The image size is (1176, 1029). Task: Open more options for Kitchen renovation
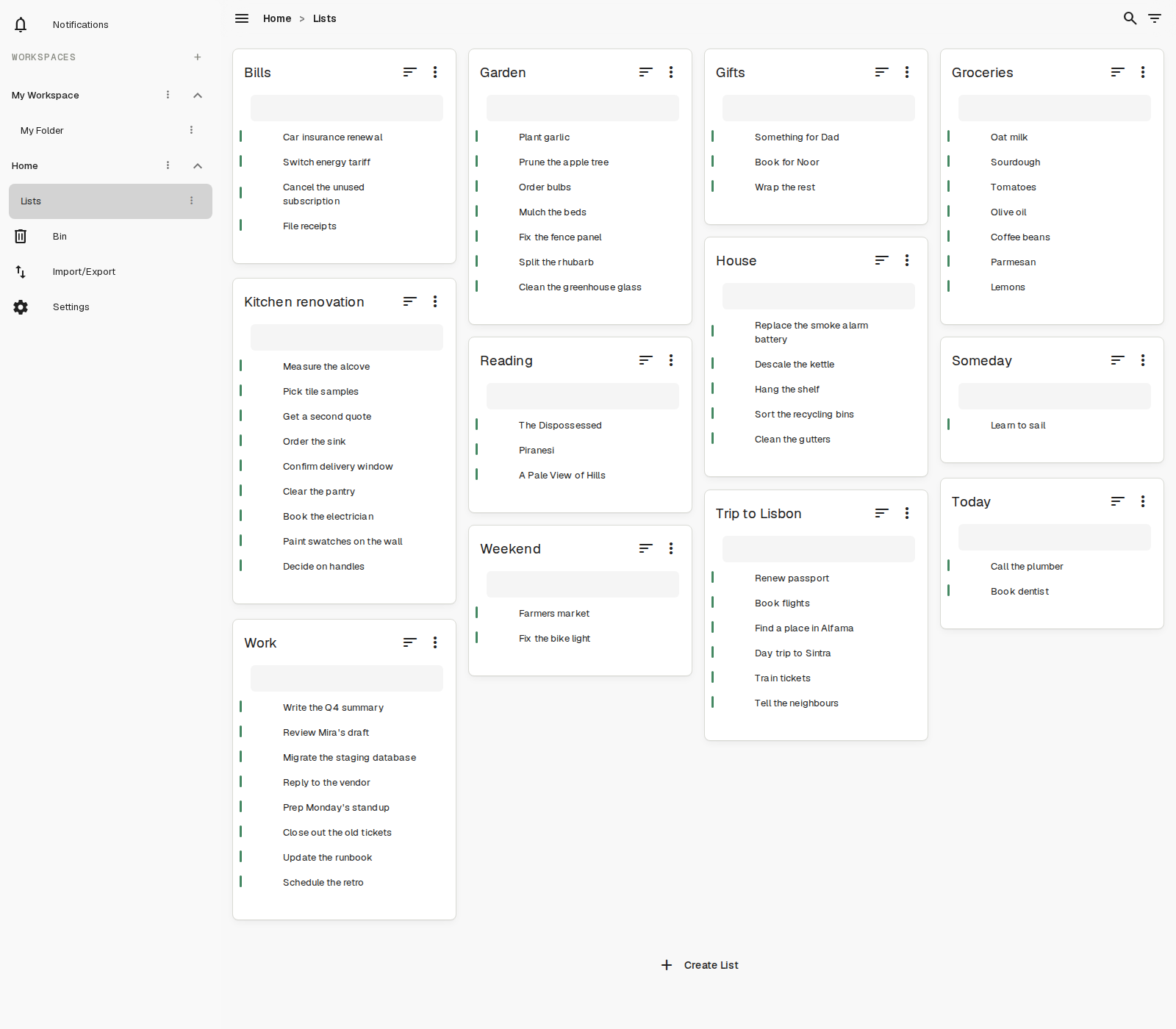click(x=435, y=301)
